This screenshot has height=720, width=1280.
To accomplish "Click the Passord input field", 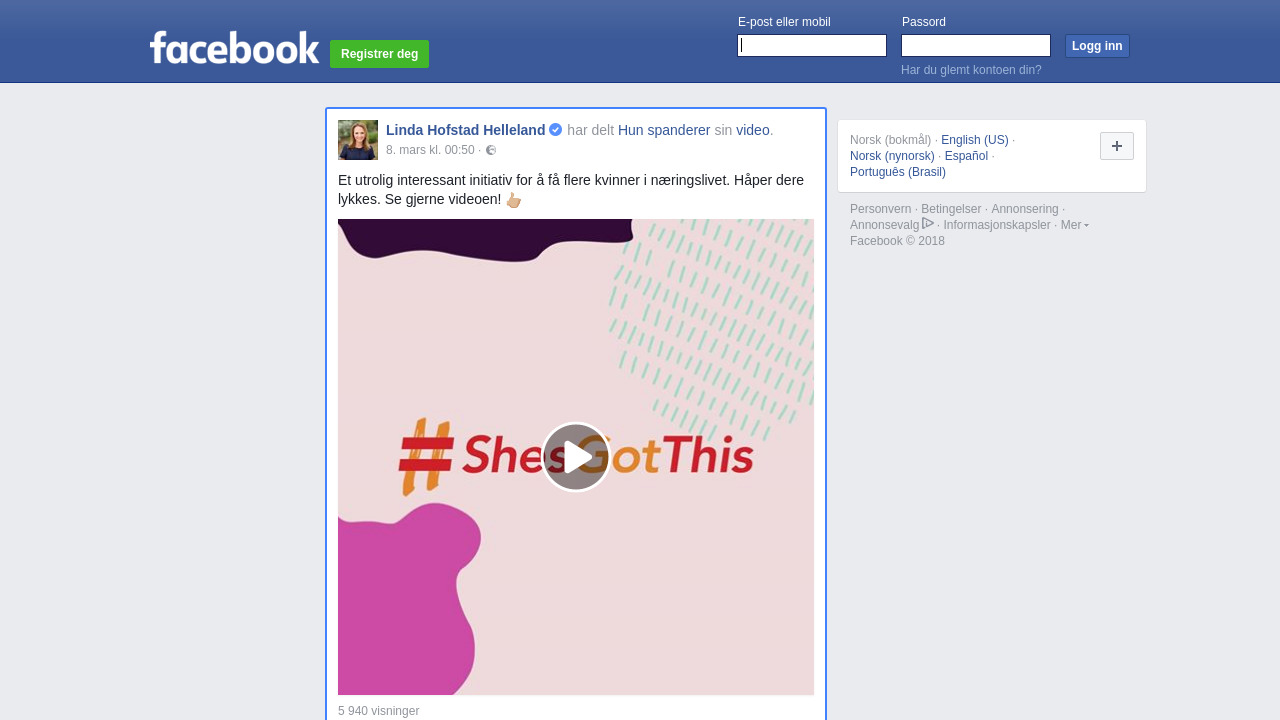I will (x=976, y=46).
